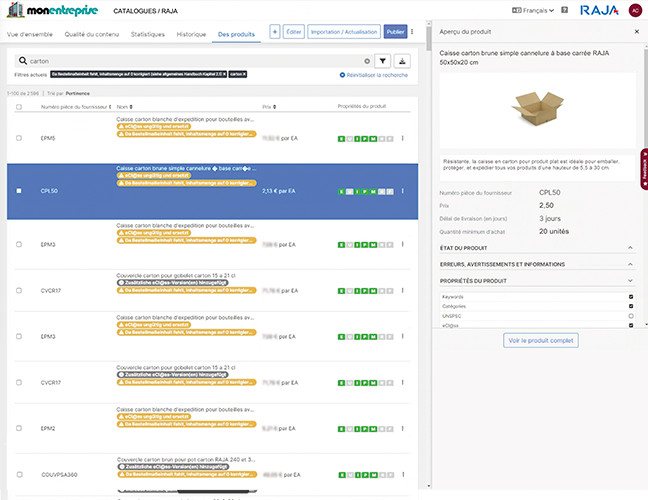The width and height of the screenshot is (648, 500).
Task: Click Réinitialiser la recherche link
Action: click(377, 75)
